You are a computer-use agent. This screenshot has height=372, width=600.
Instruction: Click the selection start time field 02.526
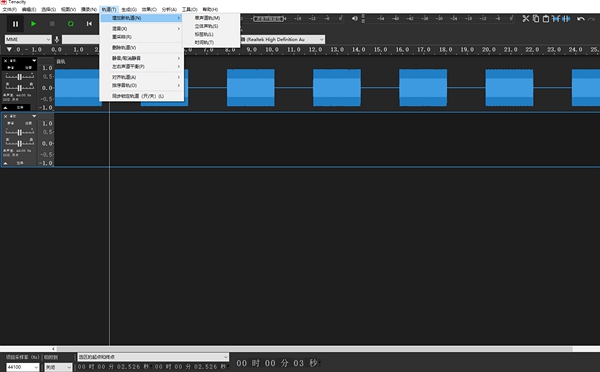point(114,367)
